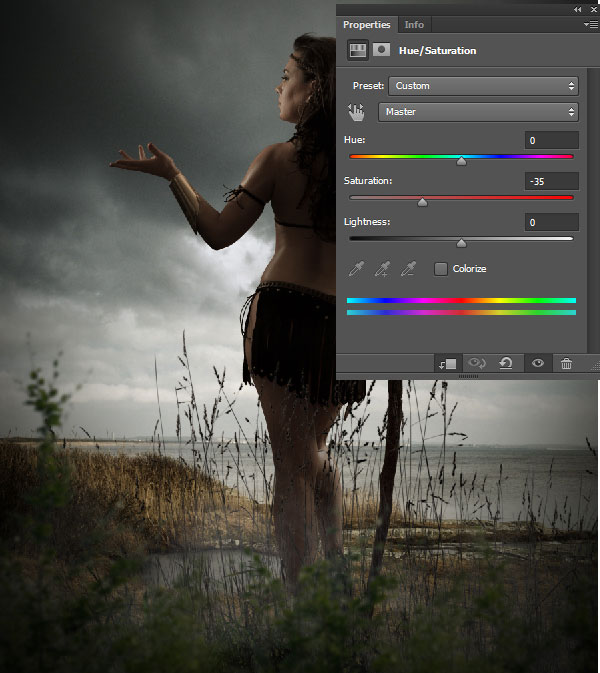Viewport: 600px width, 673px height.
Task: Open the Preset dropdown showing Custom
Action: (x=483, y=86)
